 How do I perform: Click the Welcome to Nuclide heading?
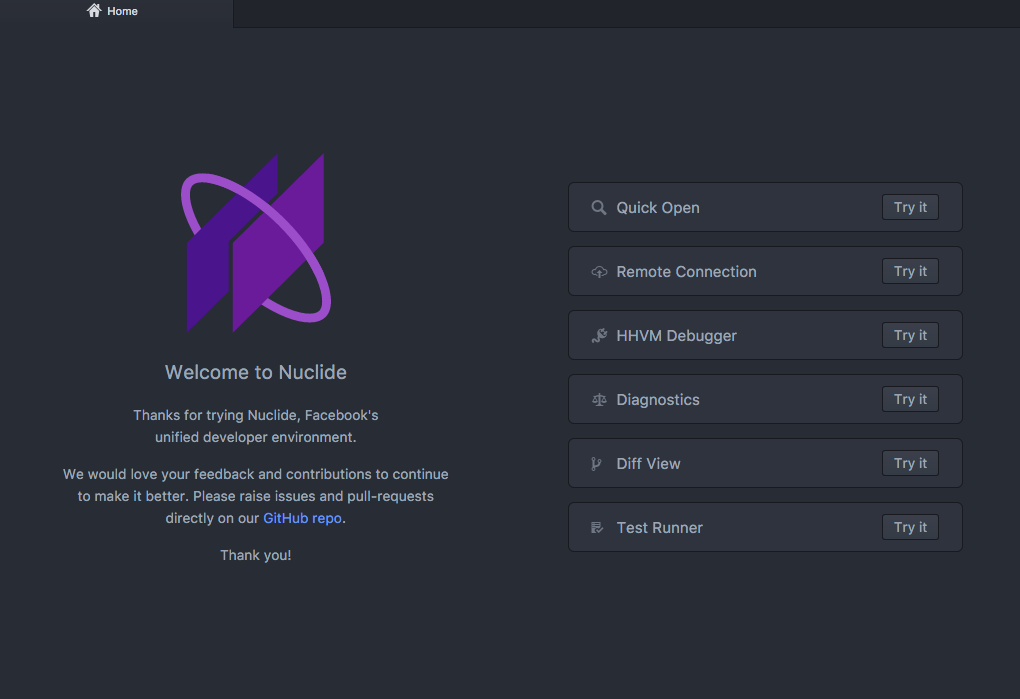[x=256, y=372]
